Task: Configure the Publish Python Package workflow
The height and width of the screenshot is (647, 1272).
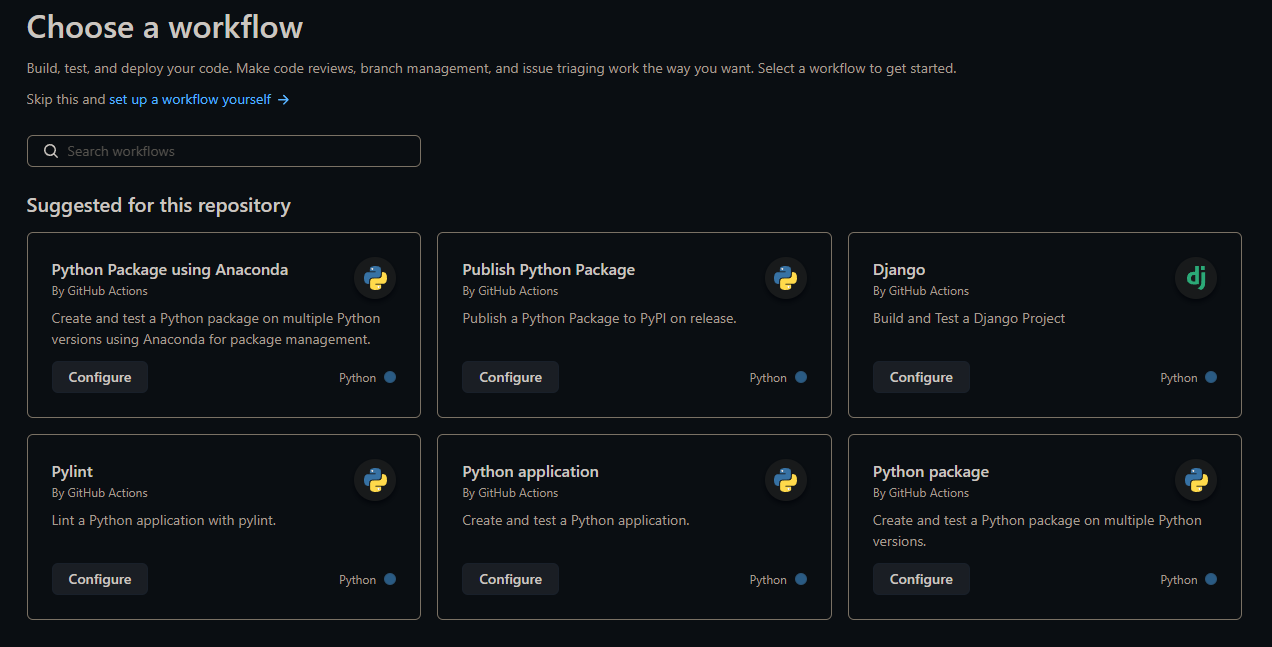Action: pyautogui.click(x=510, y=377)
